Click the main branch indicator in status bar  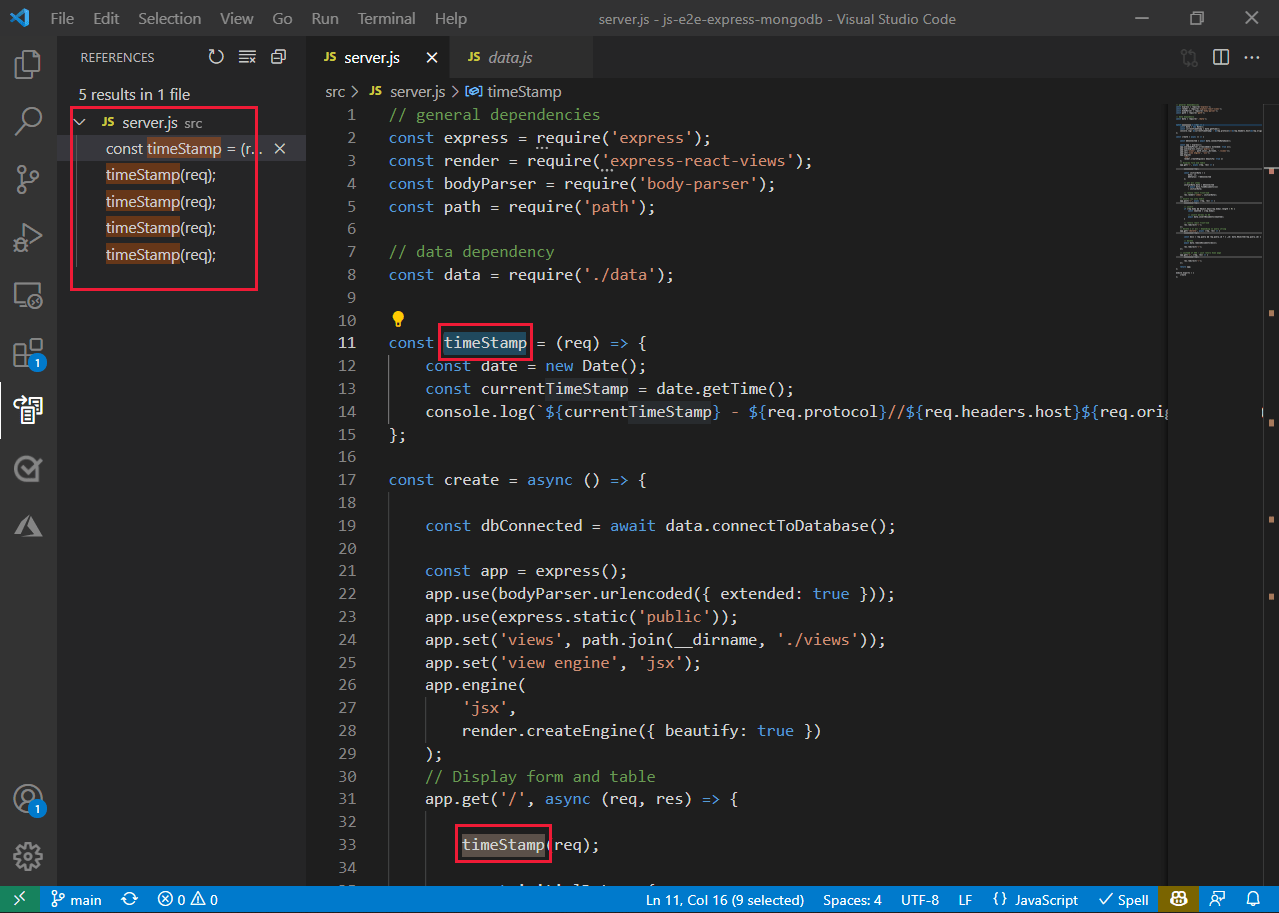pos(76,899)
